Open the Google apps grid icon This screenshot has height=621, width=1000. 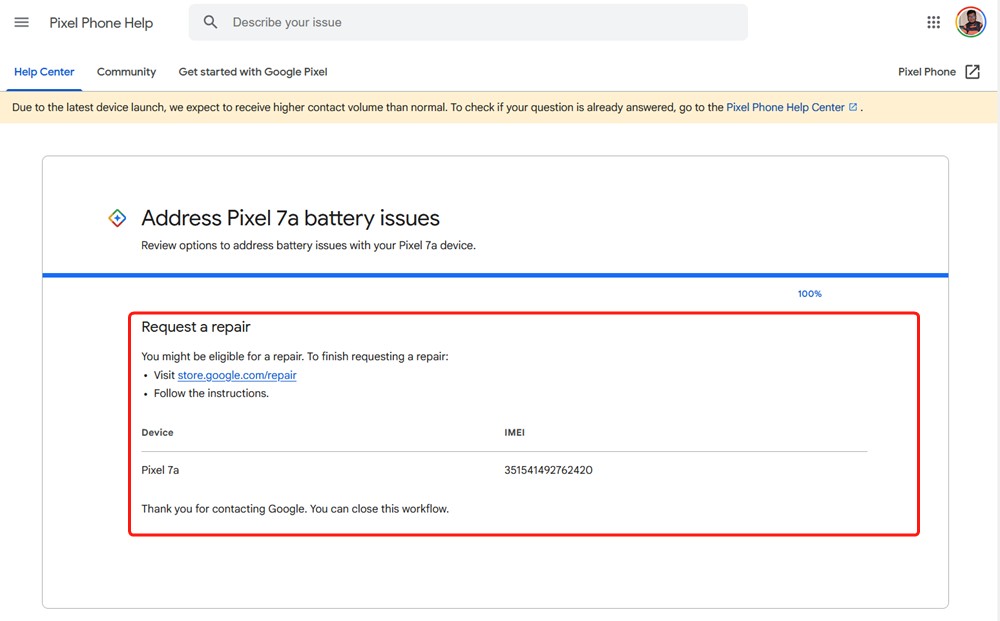tap(933, 21)
